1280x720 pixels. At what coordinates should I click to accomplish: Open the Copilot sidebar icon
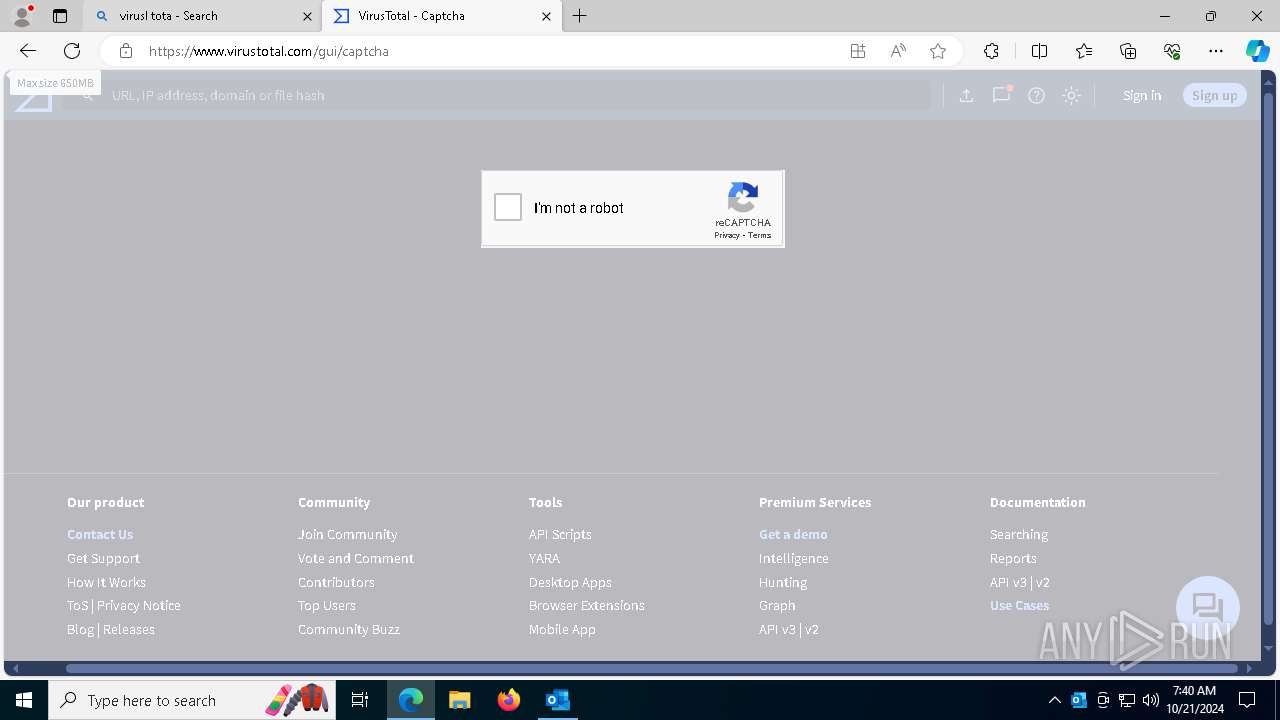[1257, 51]
